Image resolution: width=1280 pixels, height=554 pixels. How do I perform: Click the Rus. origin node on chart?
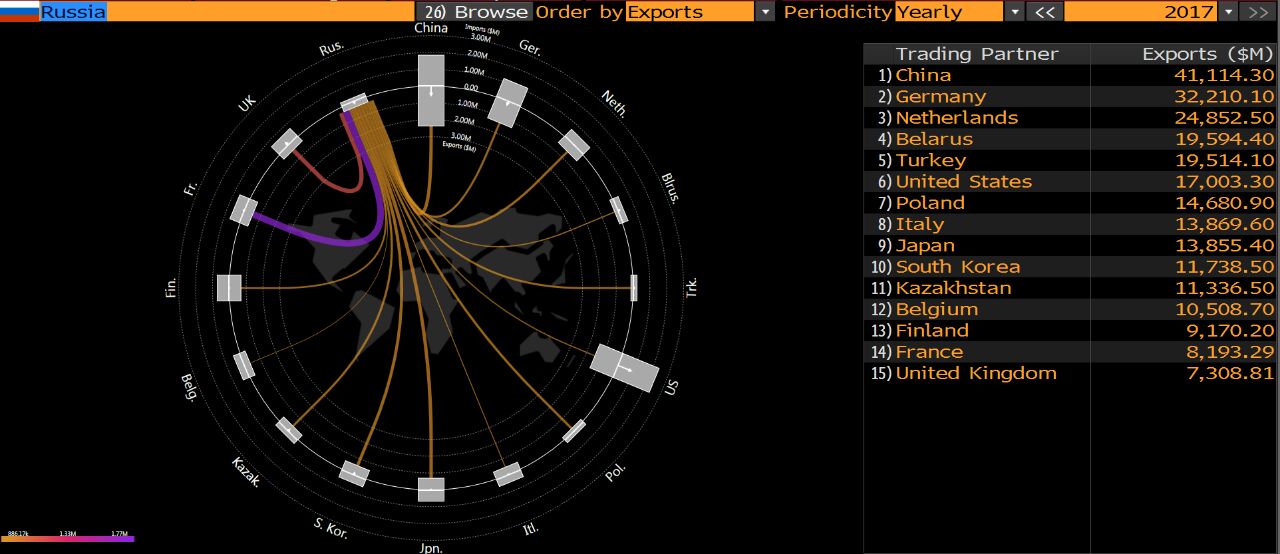pos(354,102)
